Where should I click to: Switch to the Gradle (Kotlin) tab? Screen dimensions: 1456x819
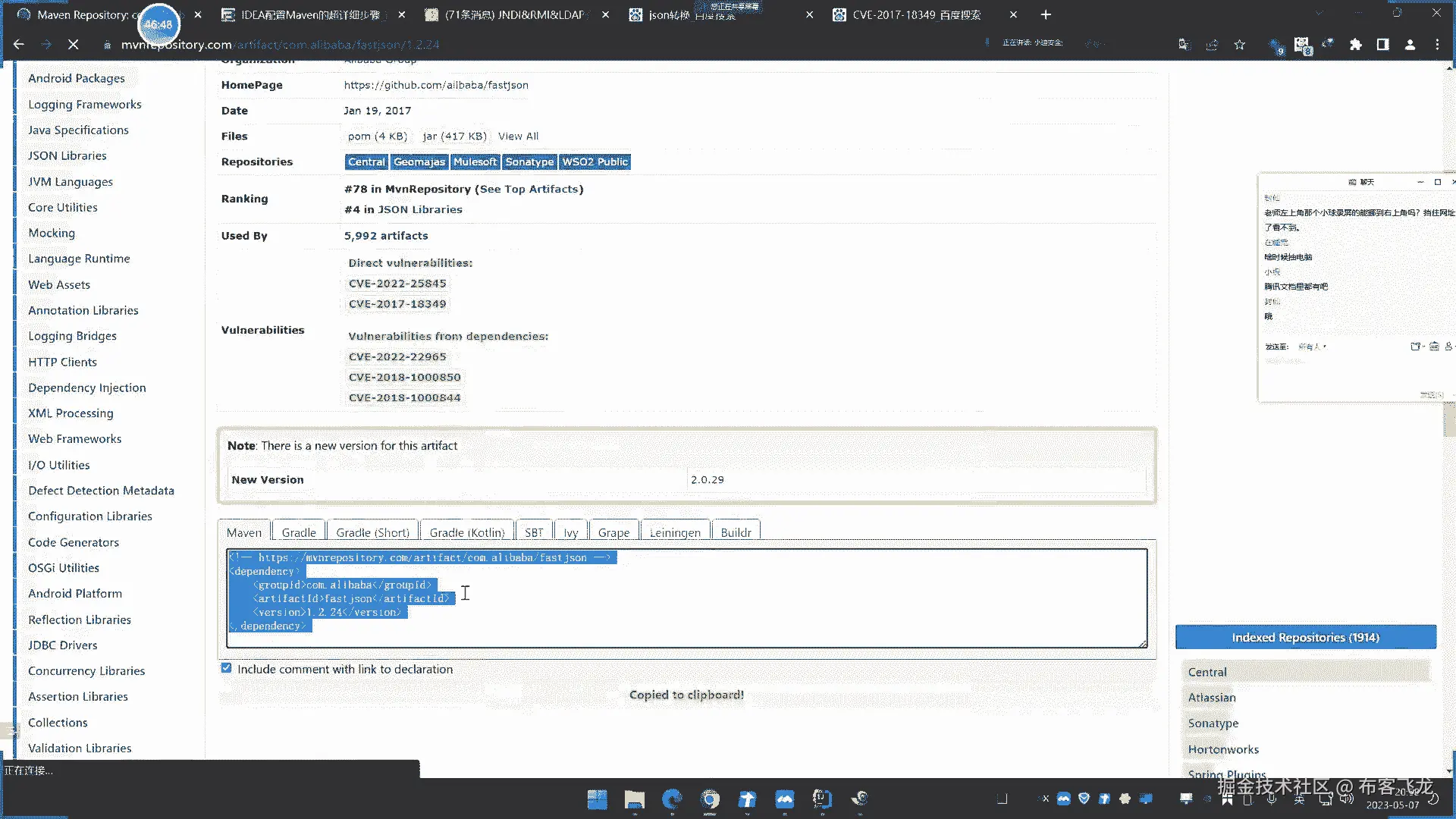tap(466, 532)
